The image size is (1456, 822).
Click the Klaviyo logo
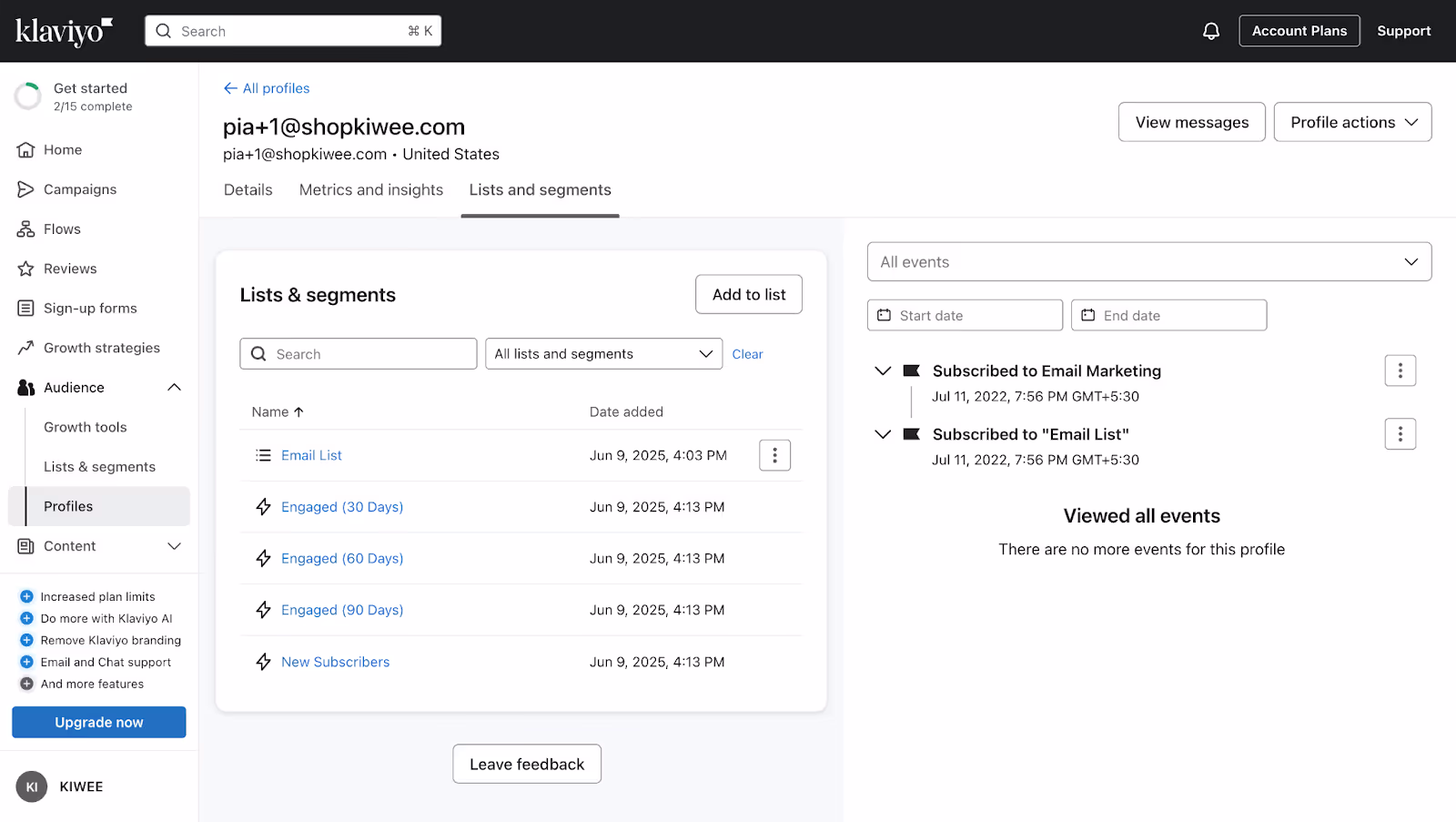click(64, 31)
